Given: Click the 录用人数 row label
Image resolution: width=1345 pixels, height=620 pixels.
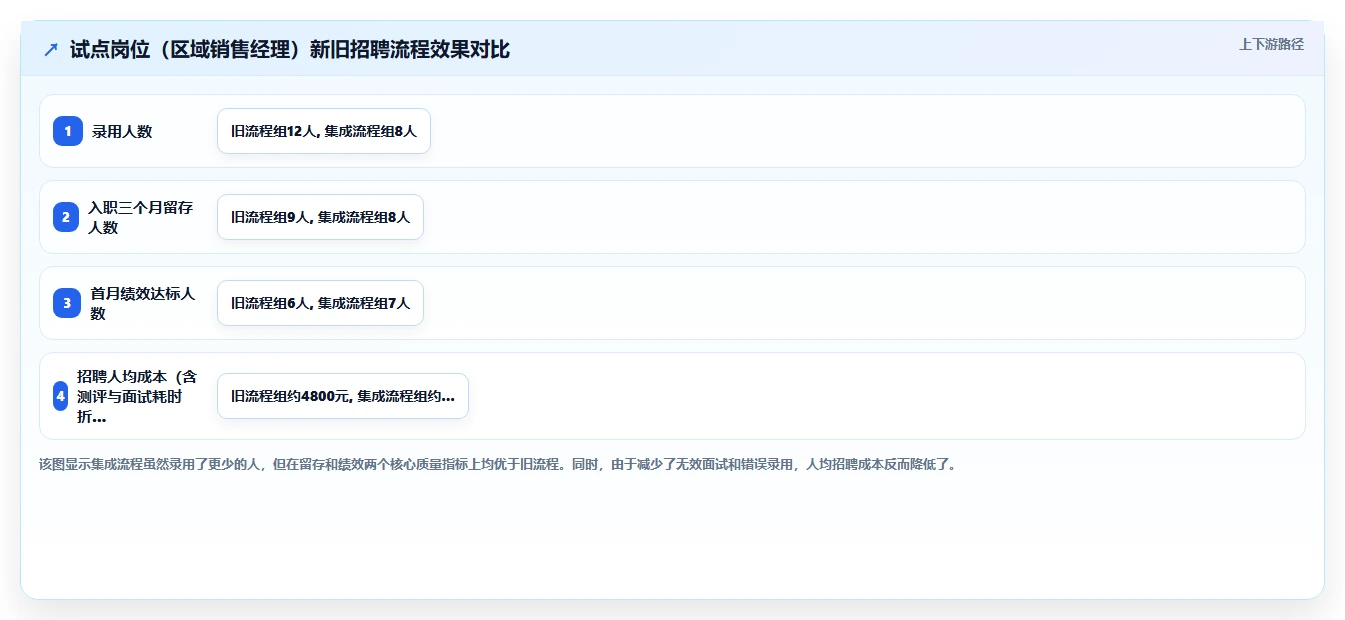Looking at the screenshot, I should (x=122, y=131).
